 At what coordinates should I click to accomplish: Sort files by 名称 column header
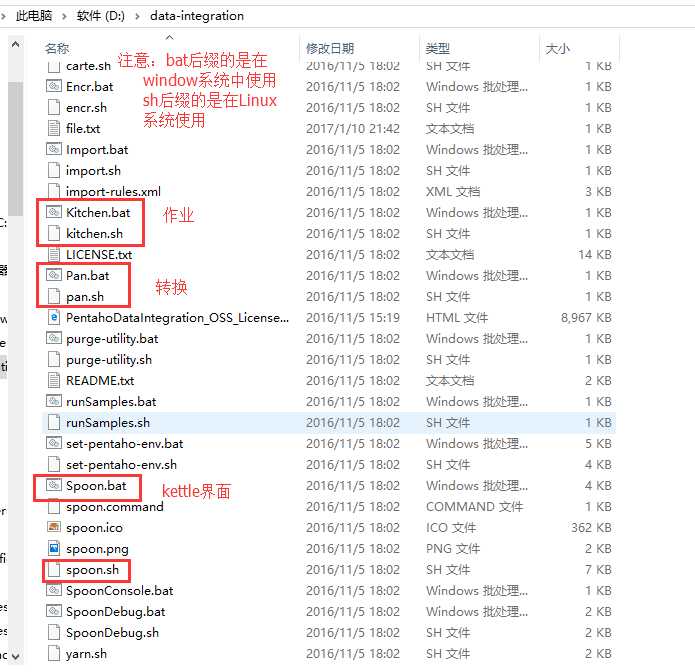pyautogui.click(x=57, y=48)
